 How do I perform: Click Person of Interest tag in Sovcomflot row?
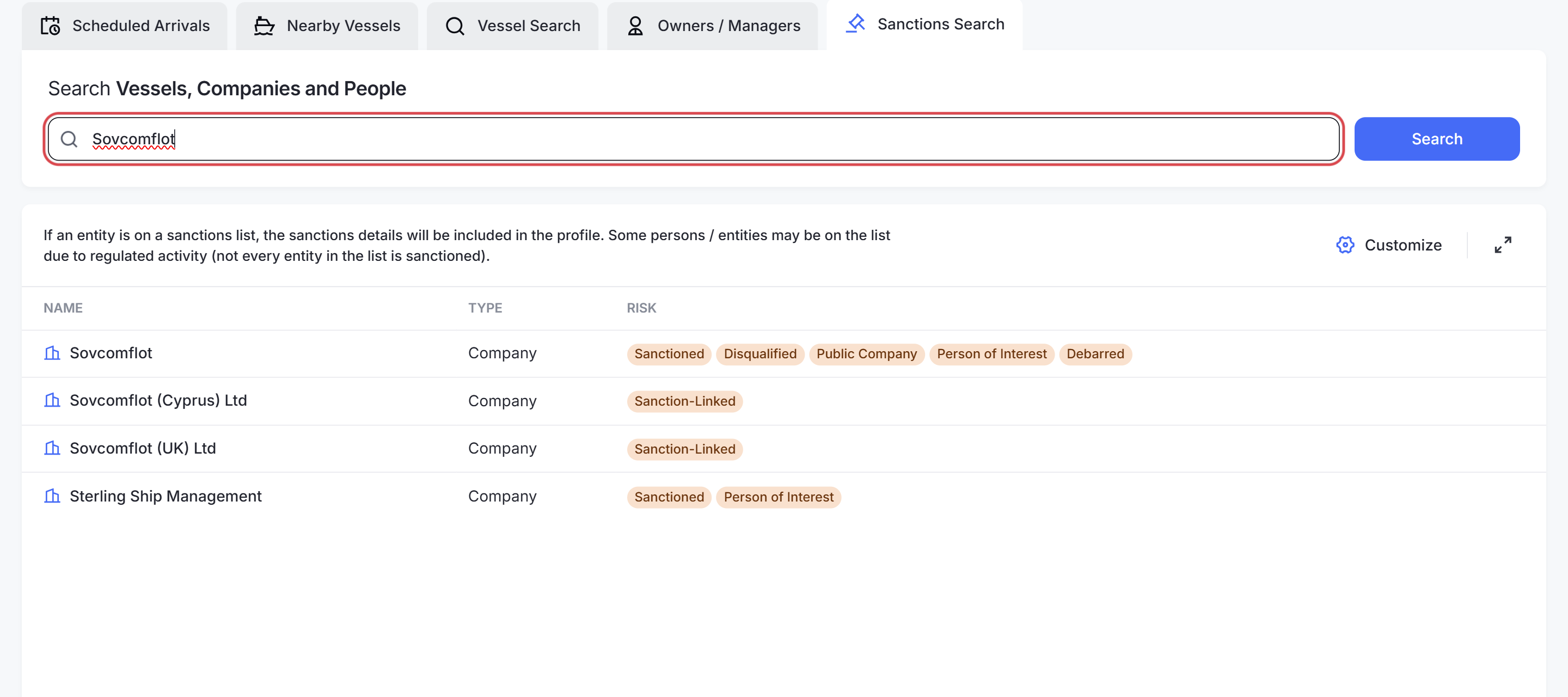coord(991,354)
